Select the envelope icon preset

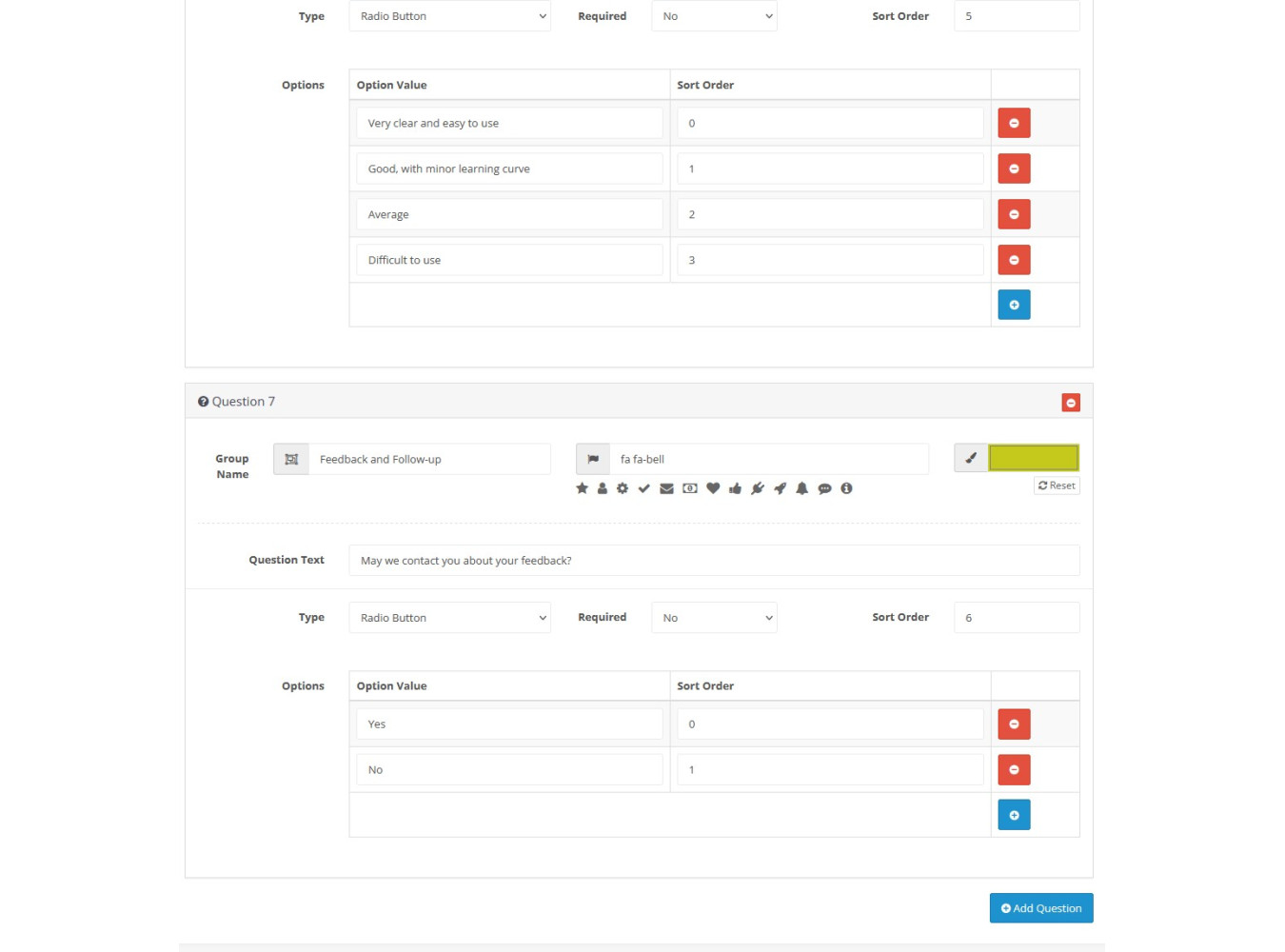click(x=666, y=488)
